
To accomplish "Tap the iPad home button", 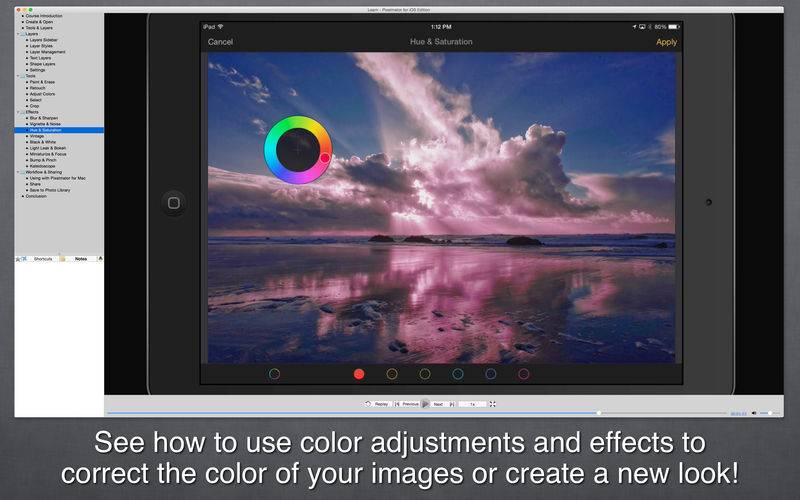I will tap(173, 203).
